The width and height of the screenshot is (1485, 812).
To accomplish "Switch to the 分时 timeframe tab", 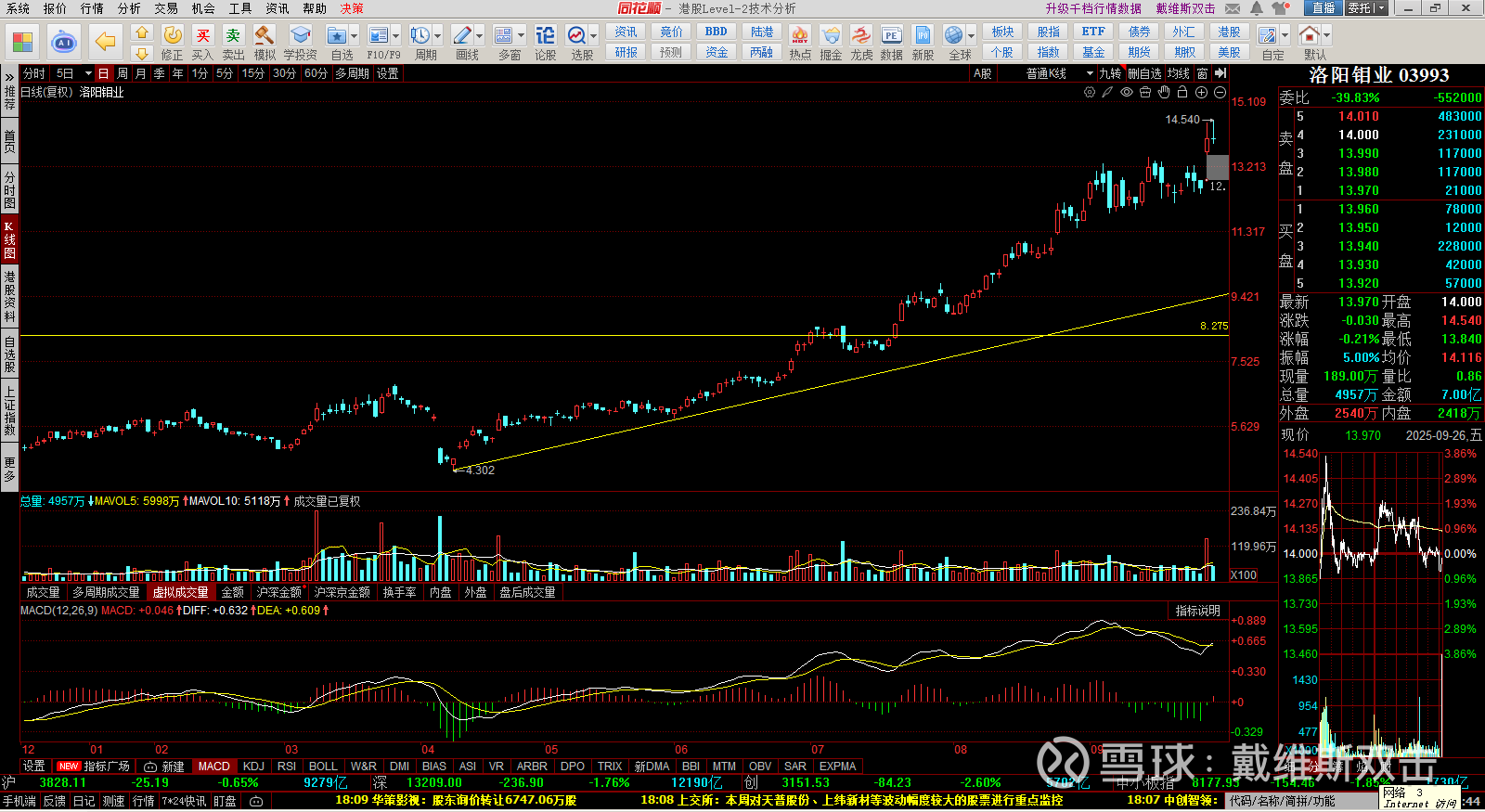I will pyautogui.click(x=34, y=73).
